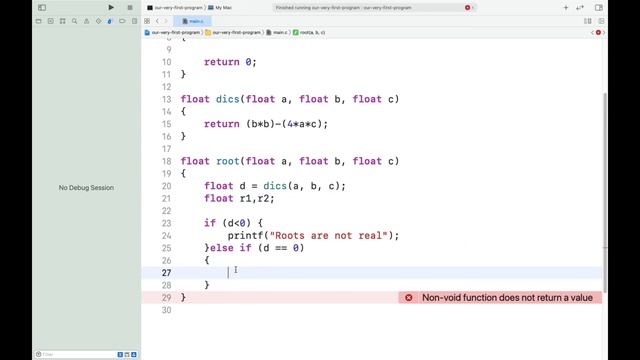Select the main.c editor tab
The height and width of the screenshot is (360, 640).
click(193, 21)
